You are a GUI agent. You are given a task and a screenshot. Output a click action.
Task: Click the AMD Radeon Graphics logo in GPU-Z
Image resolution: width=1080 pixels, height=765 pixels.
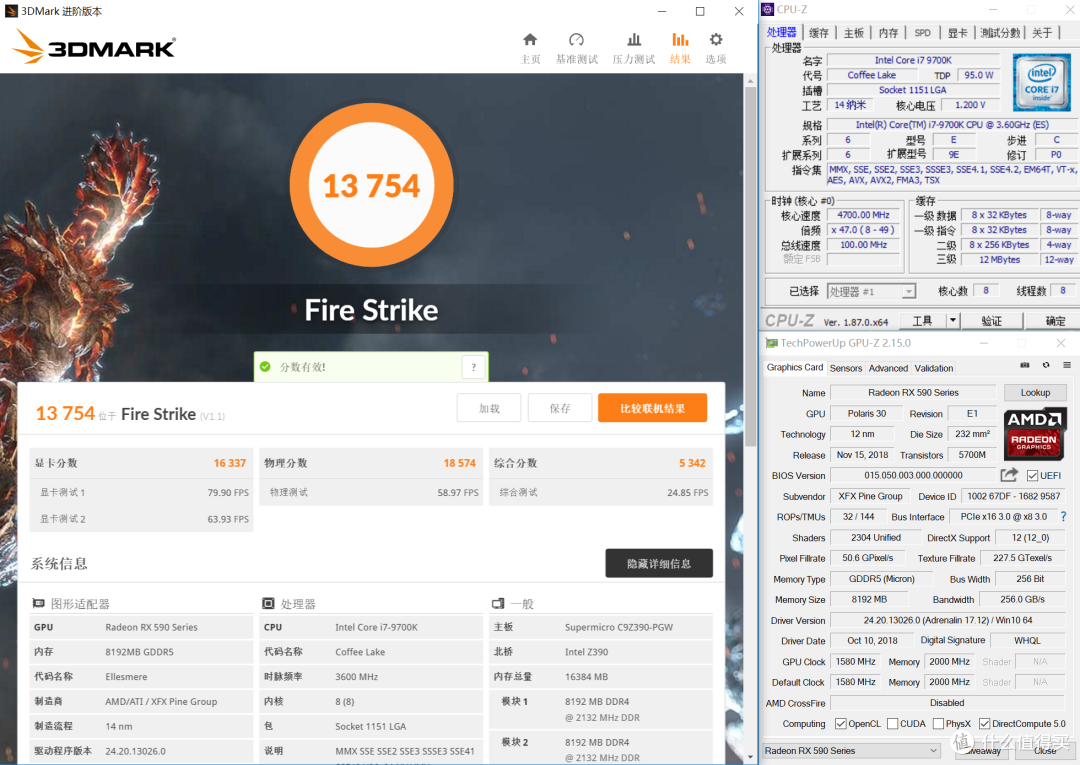pyautogui.click(x=1034, y=433)
